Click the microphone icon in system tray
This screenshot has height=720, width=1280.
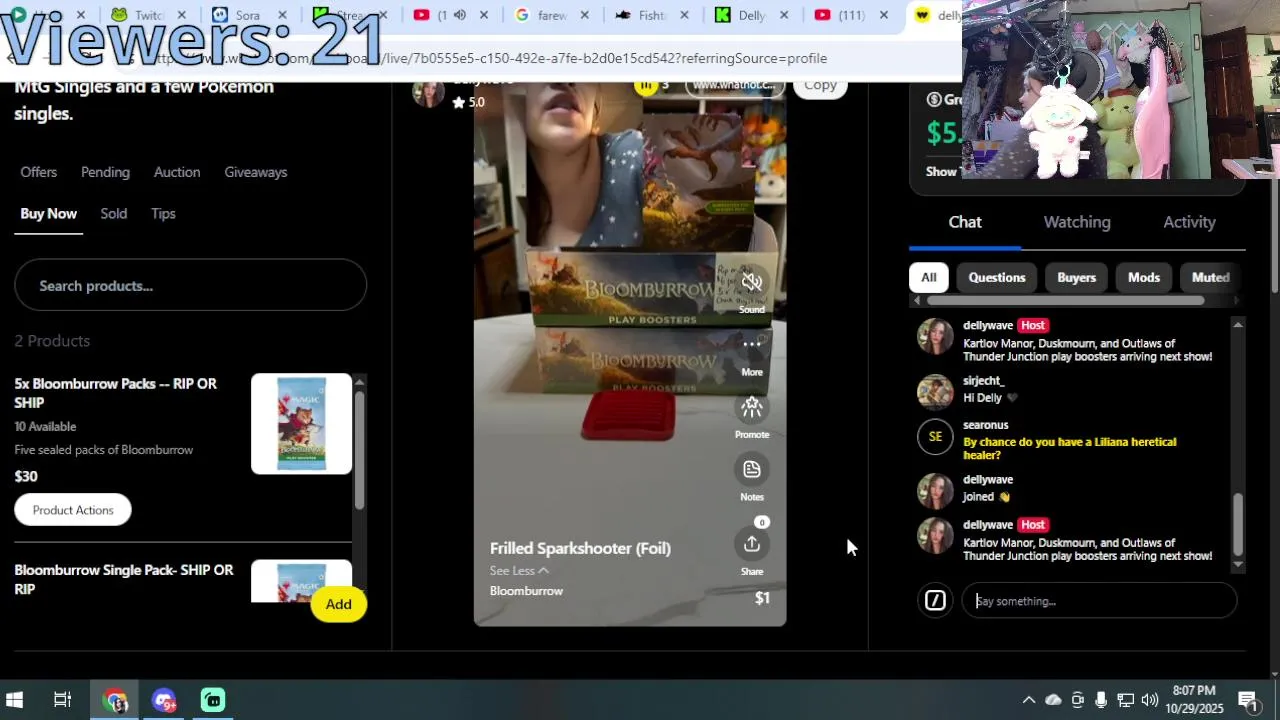(x=1101, y=700)
